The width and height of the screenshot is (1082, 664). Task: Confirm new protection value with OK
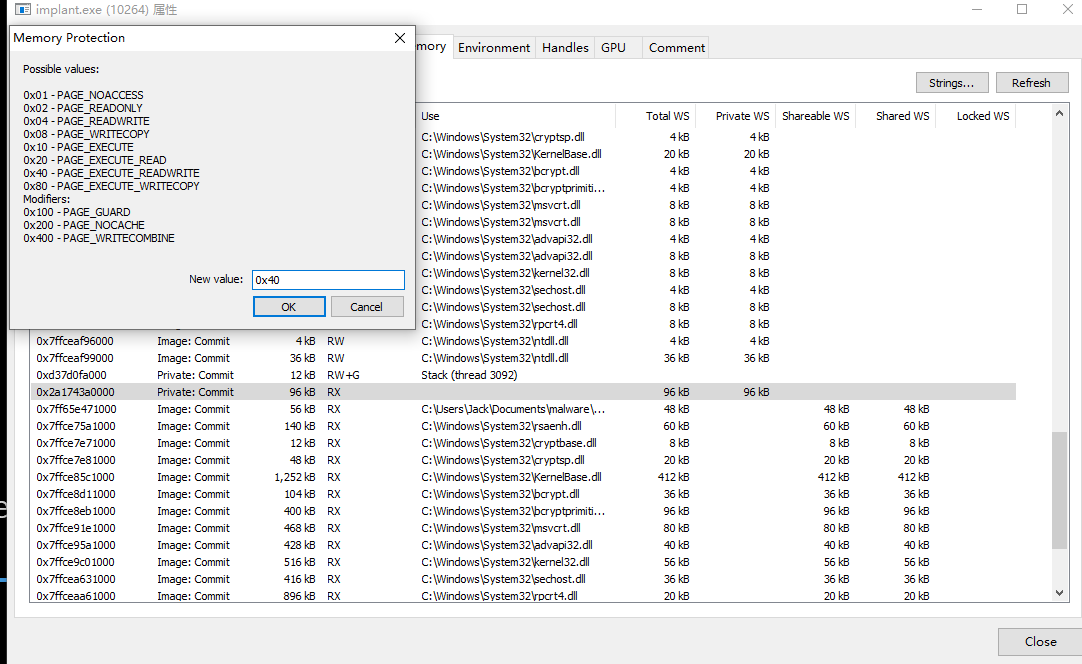click(288, 307)
